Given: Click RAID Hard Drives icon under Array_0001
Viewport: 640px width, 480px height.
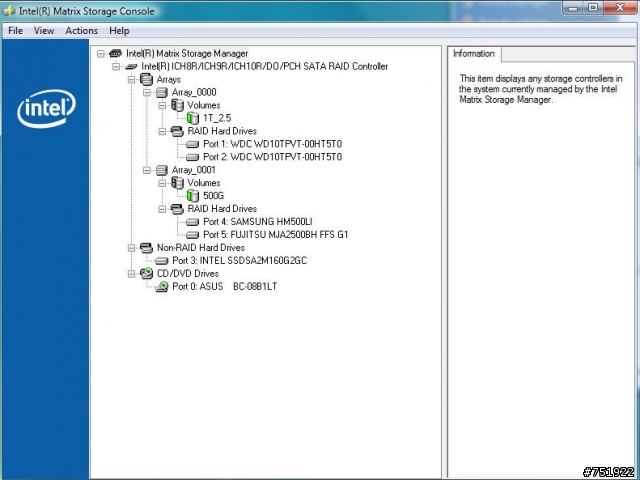Looking at the screenshot, I should (x=177, y=209).
